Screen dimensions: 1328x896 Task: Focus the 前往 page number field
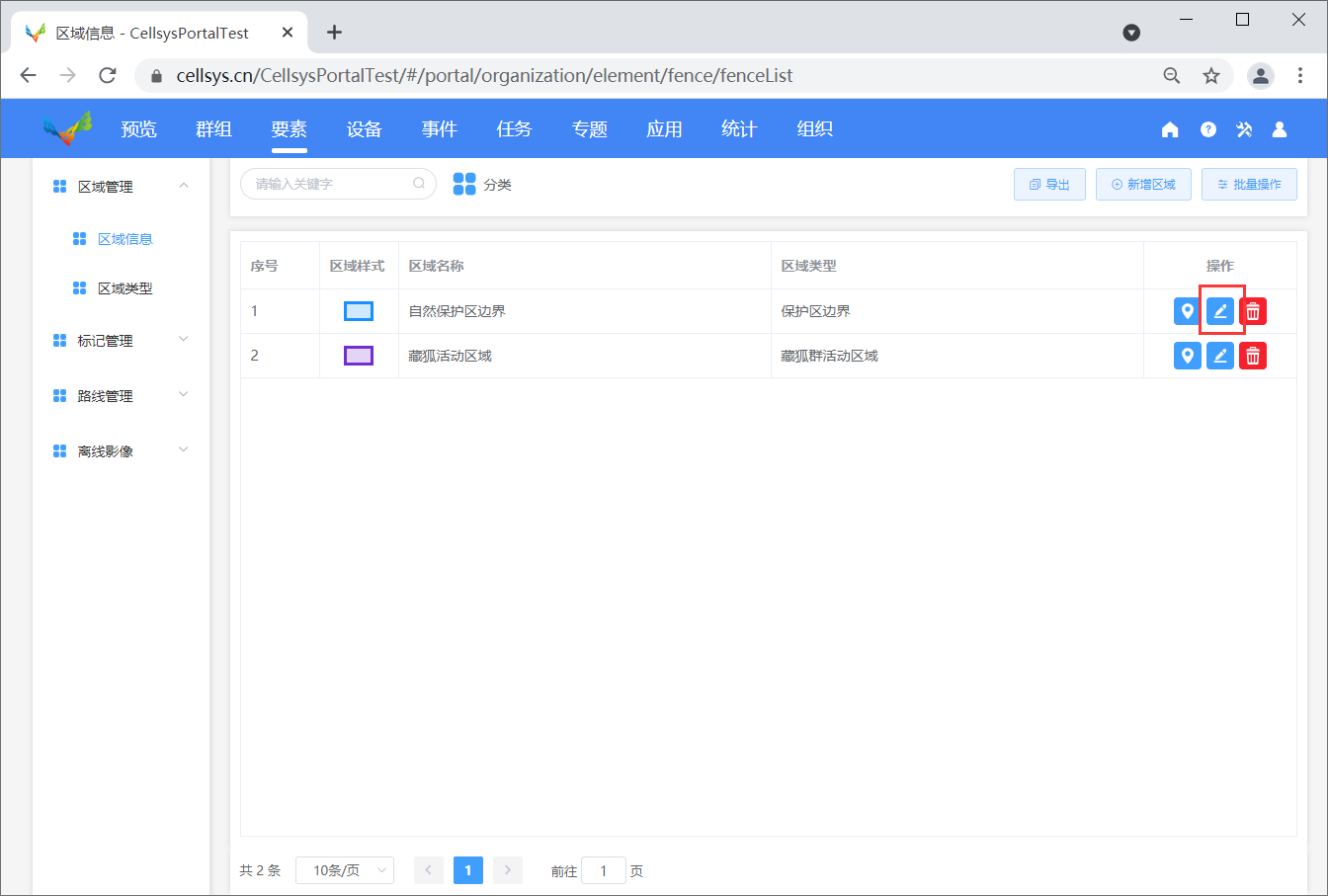point(604,870)
